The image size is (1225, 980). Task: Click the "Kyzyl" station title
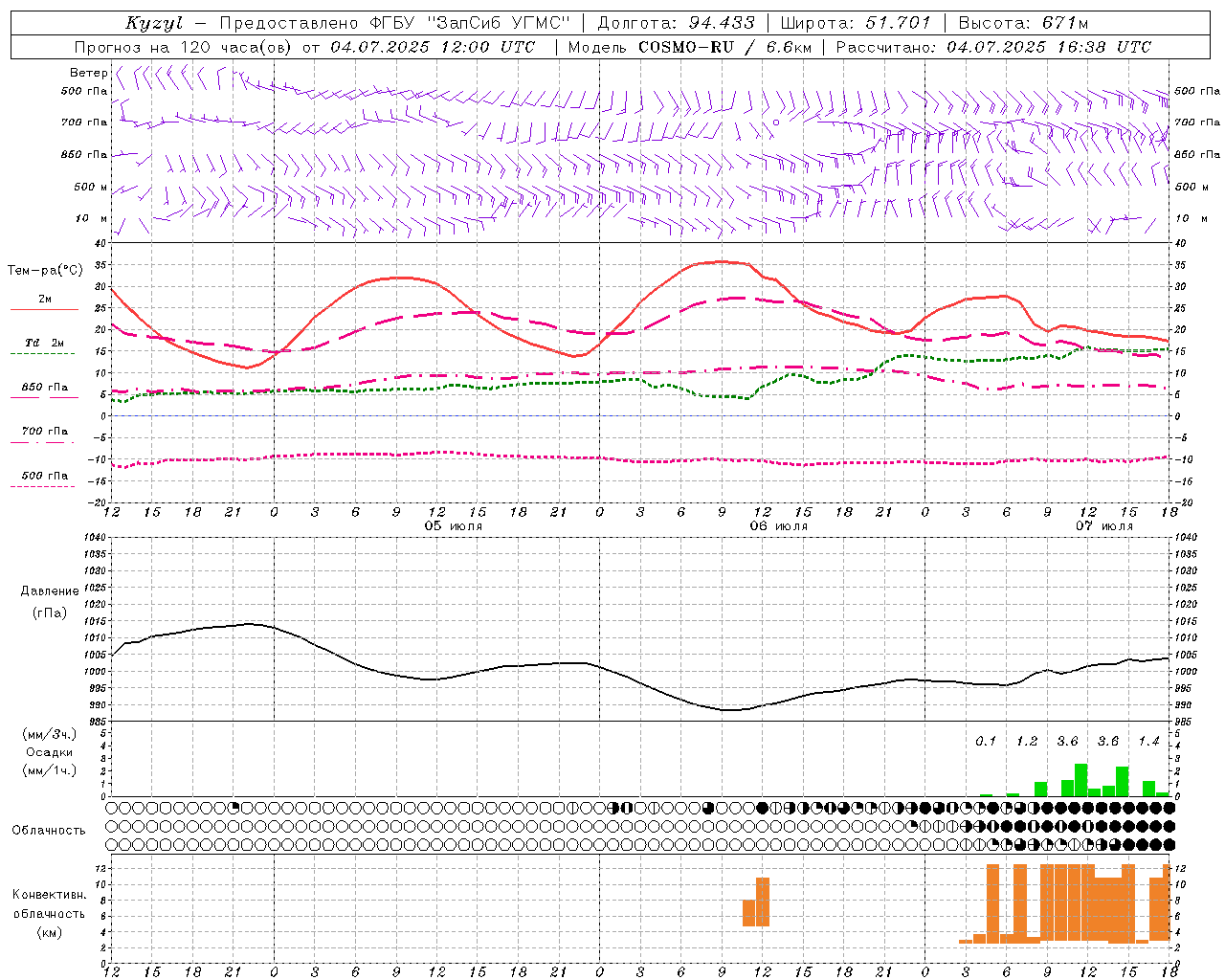[x=154, y=23]
